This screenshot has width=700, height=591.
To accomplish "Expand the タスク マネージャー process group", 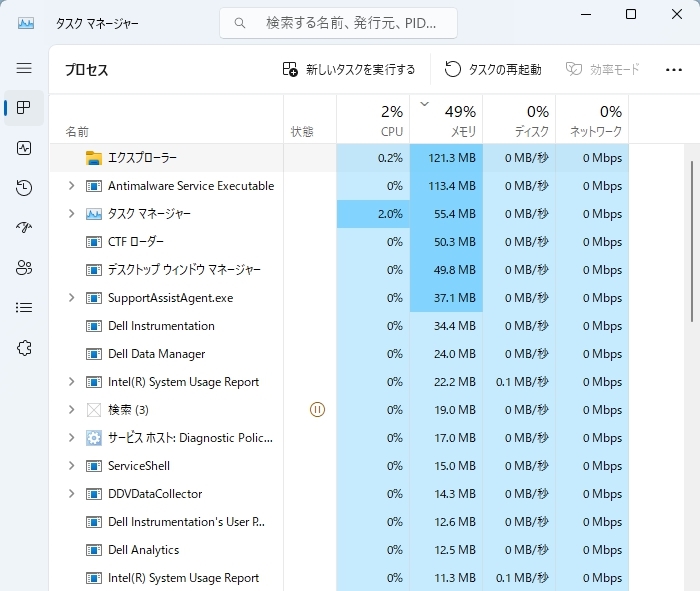I will pos(71,214).
